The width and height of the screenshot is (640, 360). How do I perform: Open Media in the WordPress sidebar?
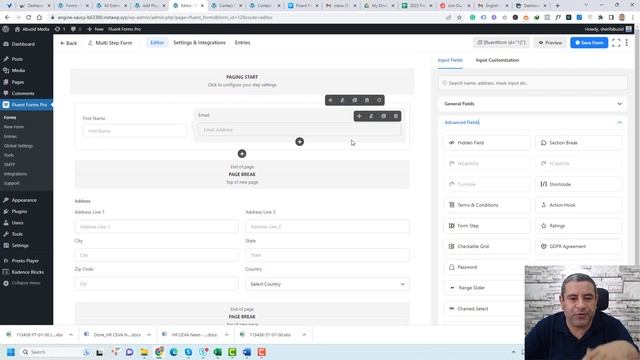point(26,71)
